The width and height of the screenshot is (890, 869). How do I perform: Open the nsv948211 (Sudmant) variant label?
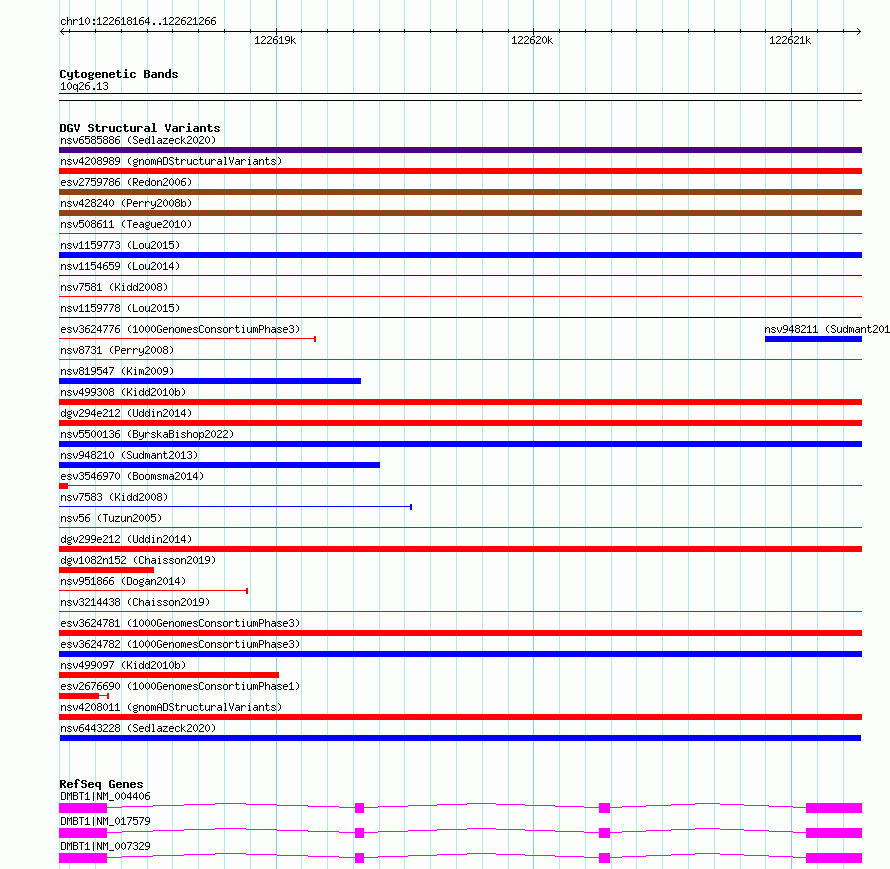tap(827, 329)
